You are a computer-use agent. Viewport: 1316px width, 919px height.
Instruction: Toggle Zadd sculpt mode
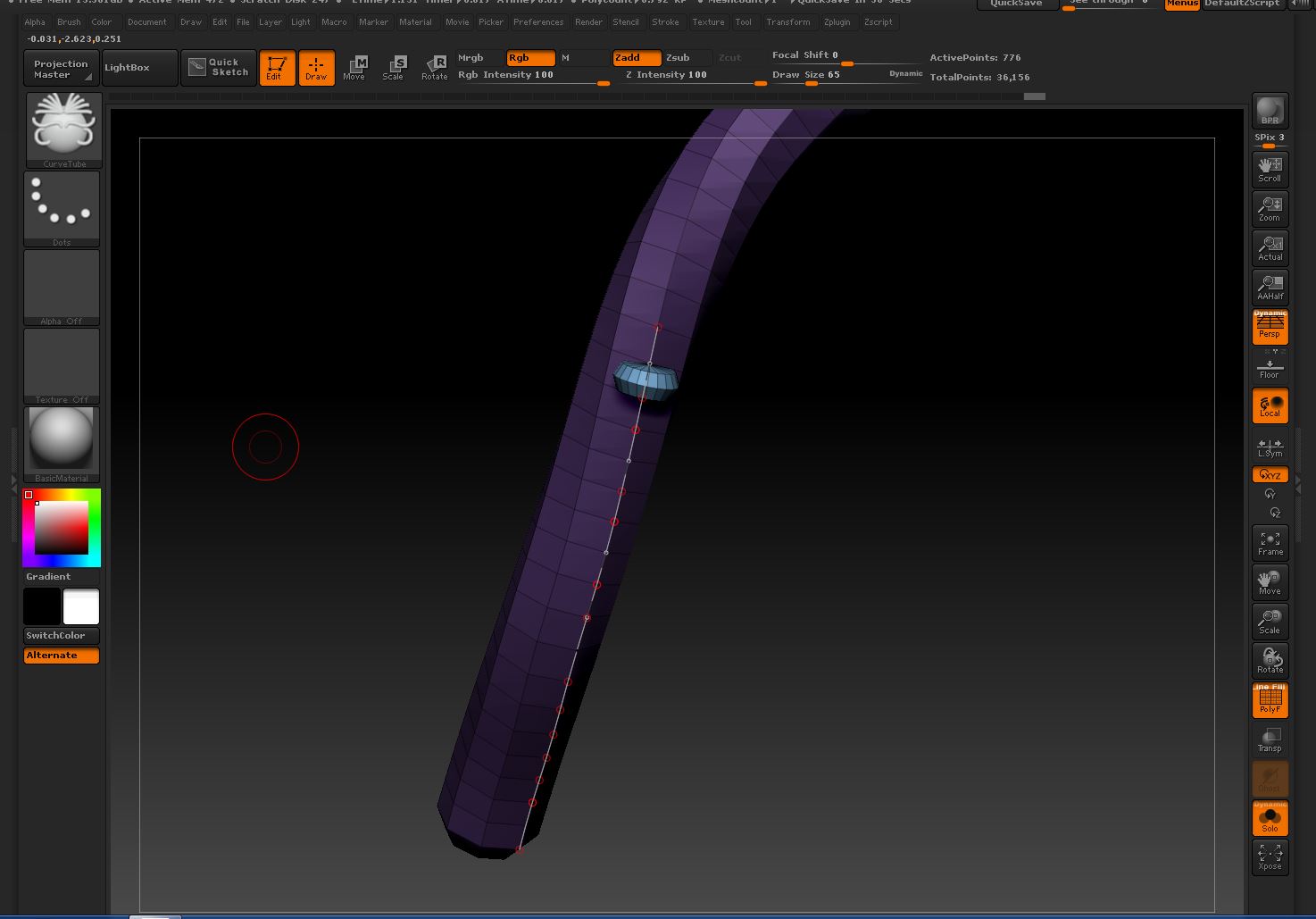point(637,58)
